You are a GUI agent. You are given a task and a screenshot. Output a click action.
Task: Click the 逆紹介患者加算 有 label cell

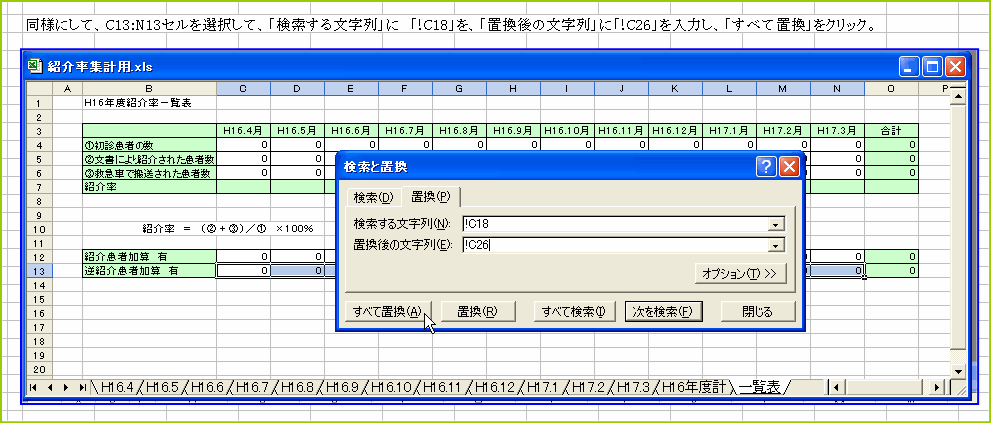(x=149, y=271)
